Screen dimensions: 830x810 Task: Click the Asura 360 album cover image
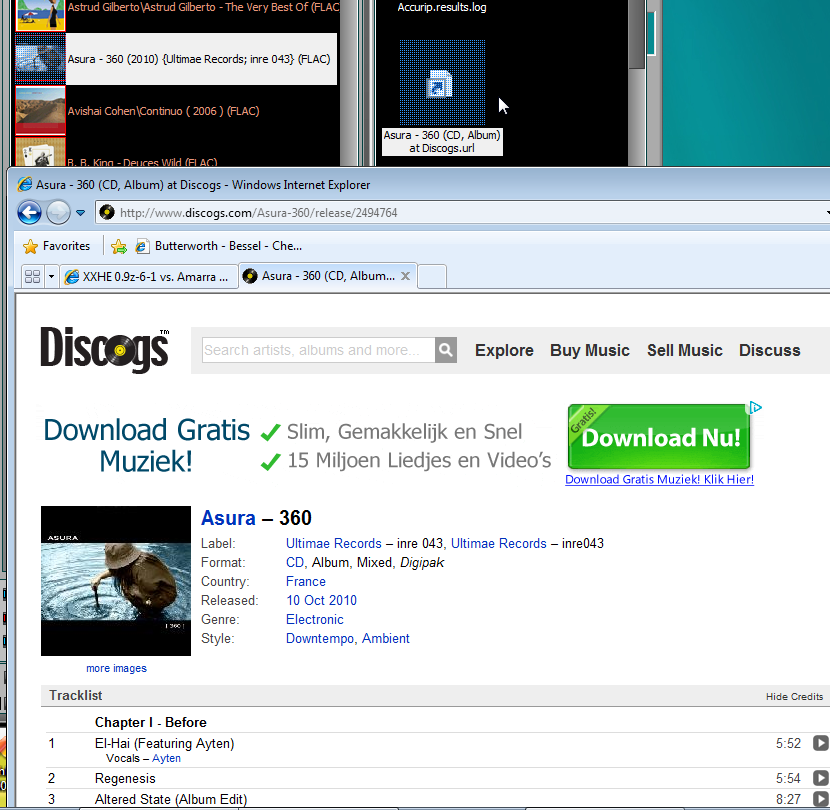coord(116,581)
